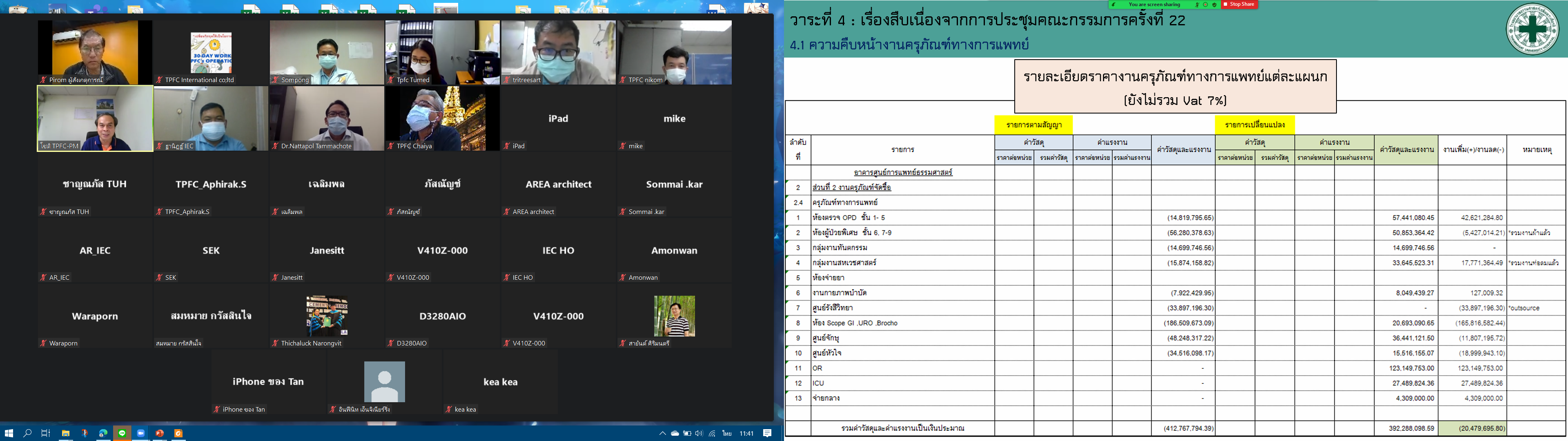Toggle the volume speaker tray icon
This screenshot has width=1568, height=441.
[x=699, y=433]
